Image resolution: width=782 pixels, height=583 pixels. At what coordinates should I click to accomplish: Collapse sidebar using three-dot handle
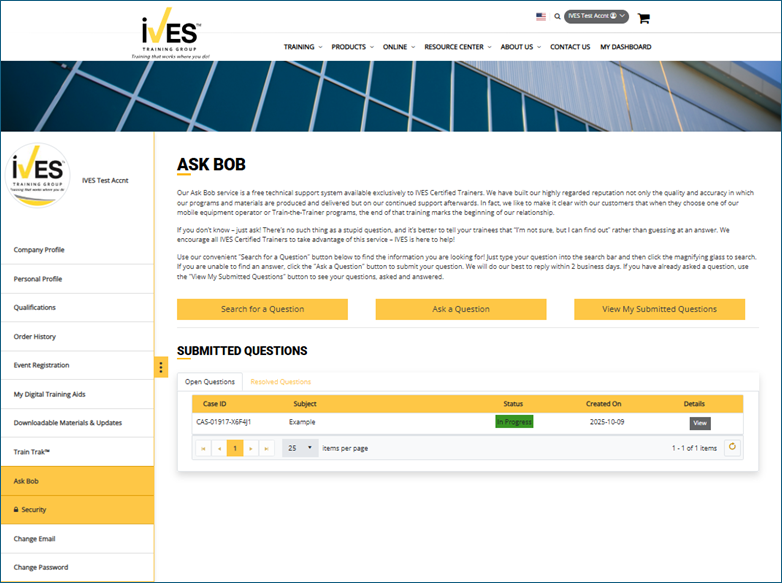(161, 367)
